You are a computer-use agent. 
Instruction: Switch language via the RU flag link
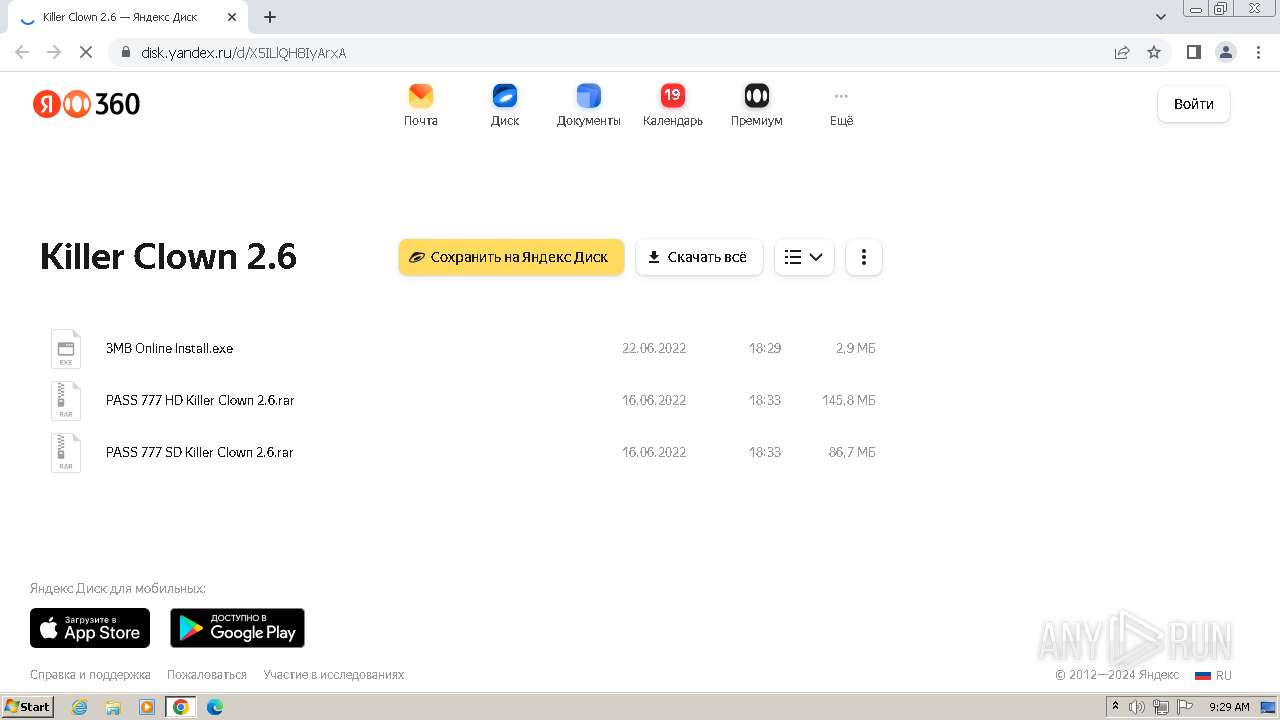click(x=1214, y=676)
